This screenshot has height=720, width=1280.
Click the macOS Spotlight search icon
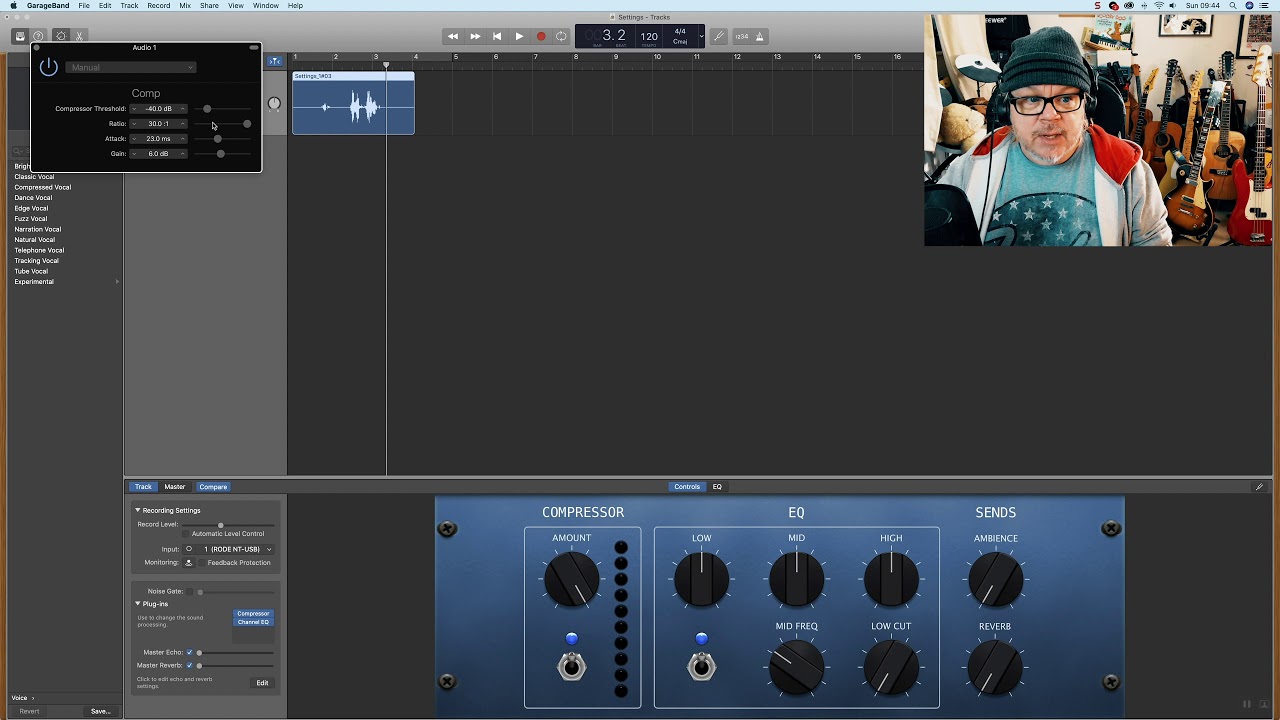click(1233, 6)
